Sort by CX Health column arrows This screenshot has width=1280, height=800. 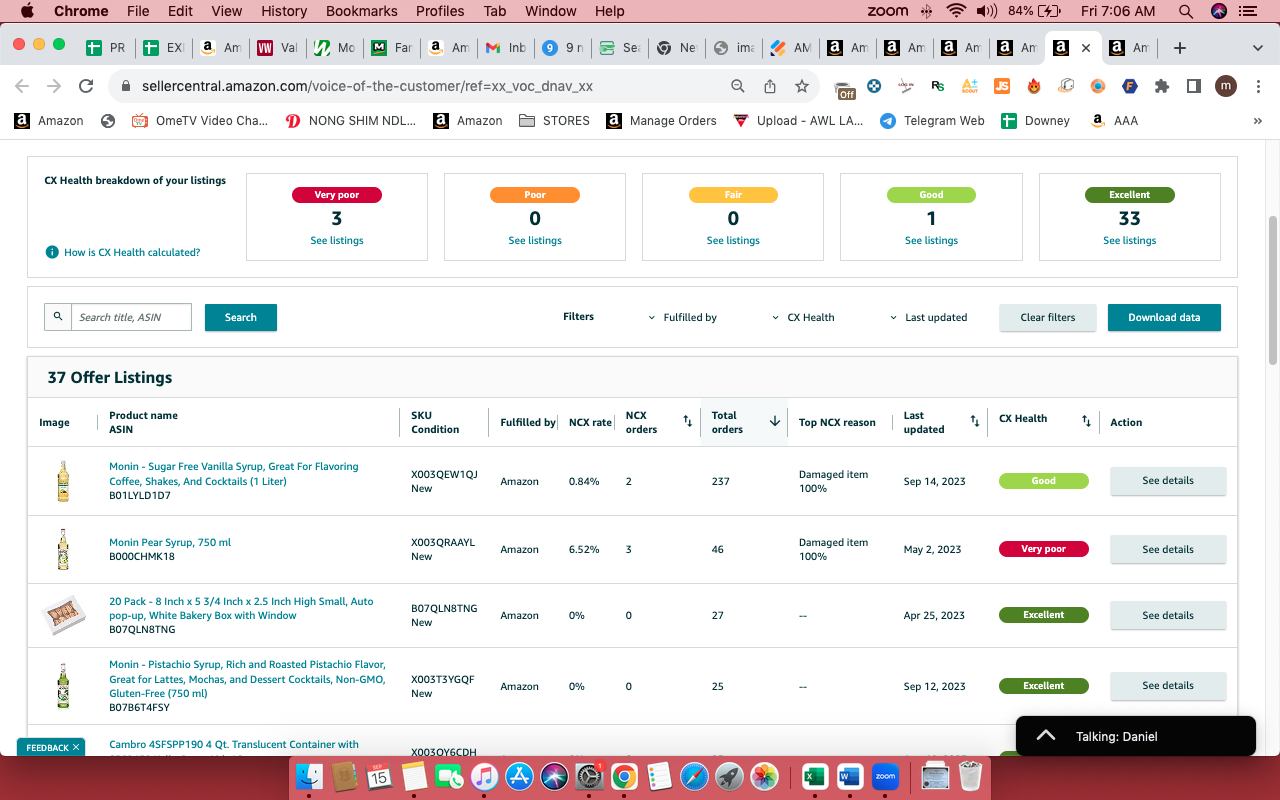(1086, 422)
